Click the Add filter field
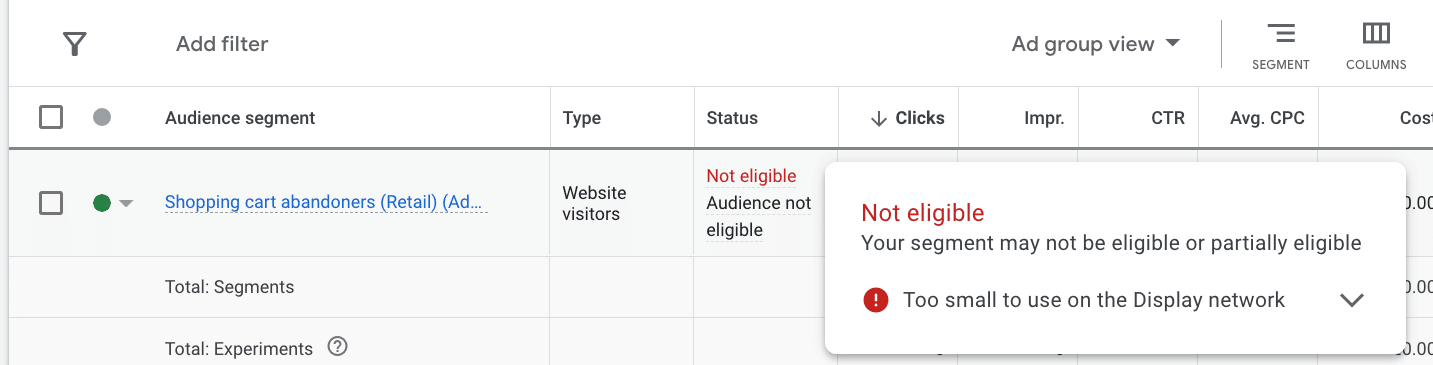This screenshot has width=1433, height=365. tap(222, 44)
